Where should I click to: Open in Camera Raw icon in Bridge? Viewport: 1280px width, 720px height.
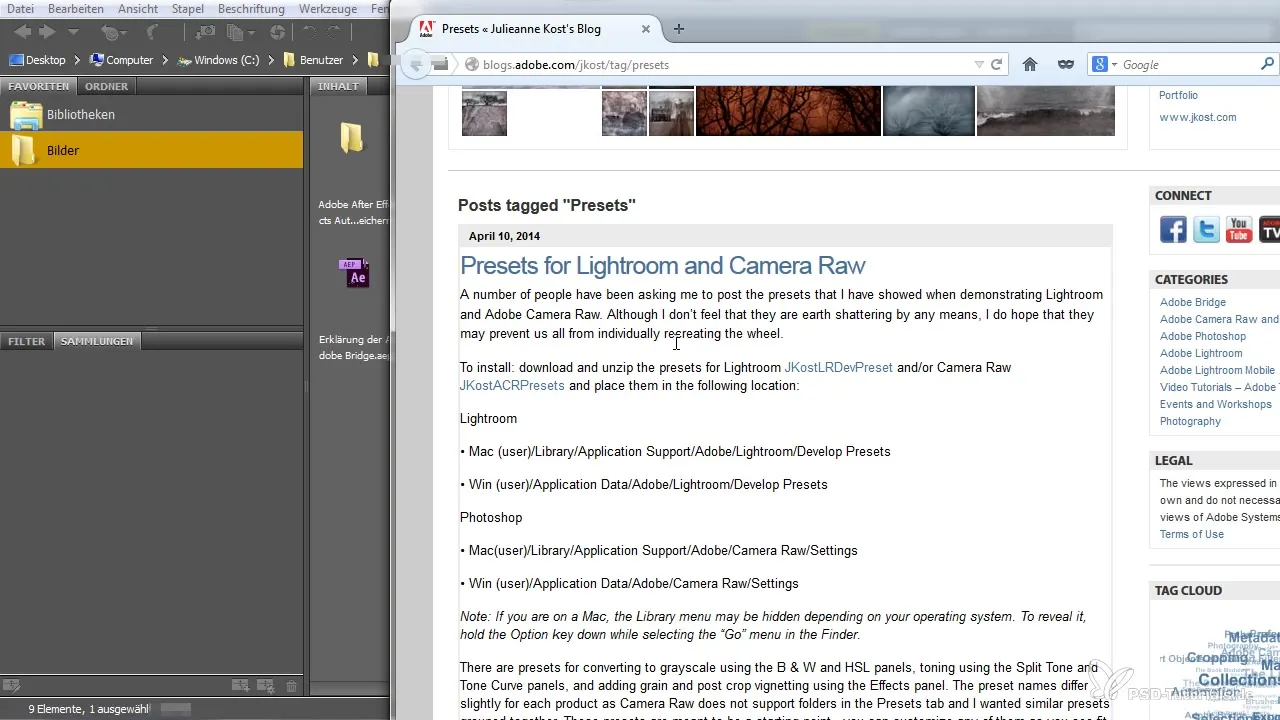pyautogui.click(x=277, y=33)
